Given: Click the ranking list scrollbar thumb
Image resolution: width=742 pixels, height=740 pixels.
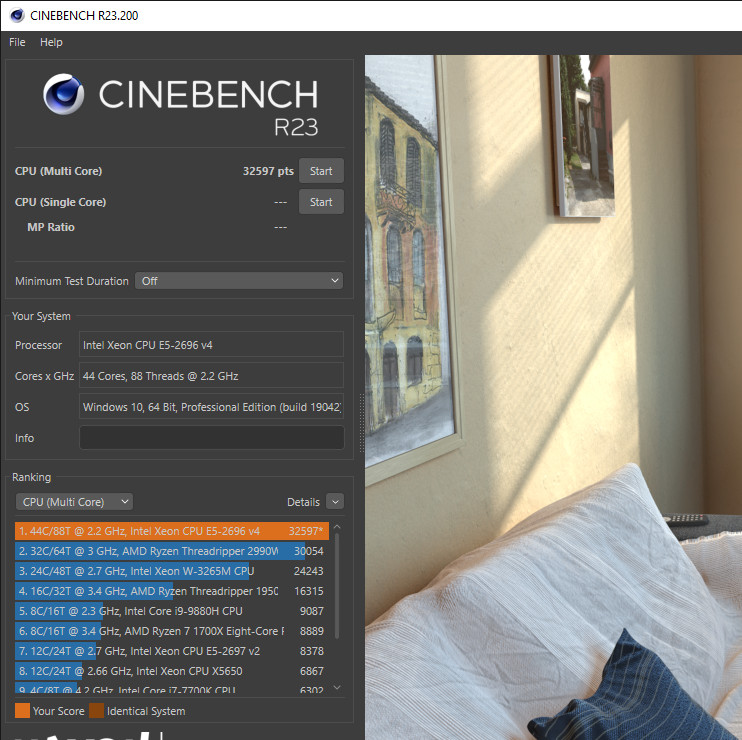Looking at the screenshot, I should 337,586.
